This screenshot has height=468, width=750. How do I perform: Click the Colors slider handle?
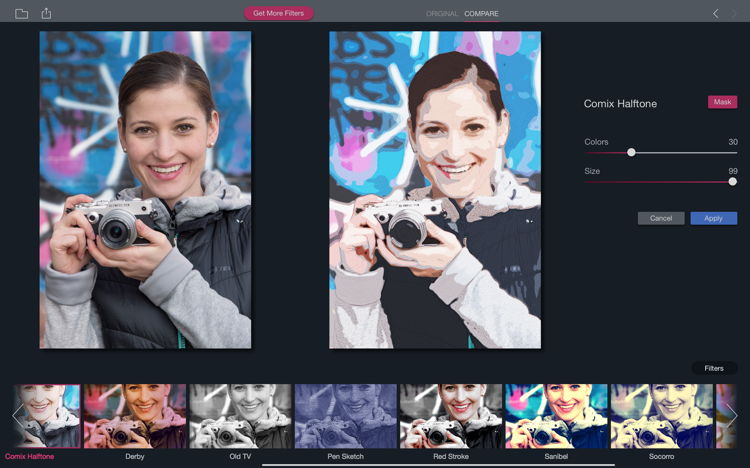(631, 152)
